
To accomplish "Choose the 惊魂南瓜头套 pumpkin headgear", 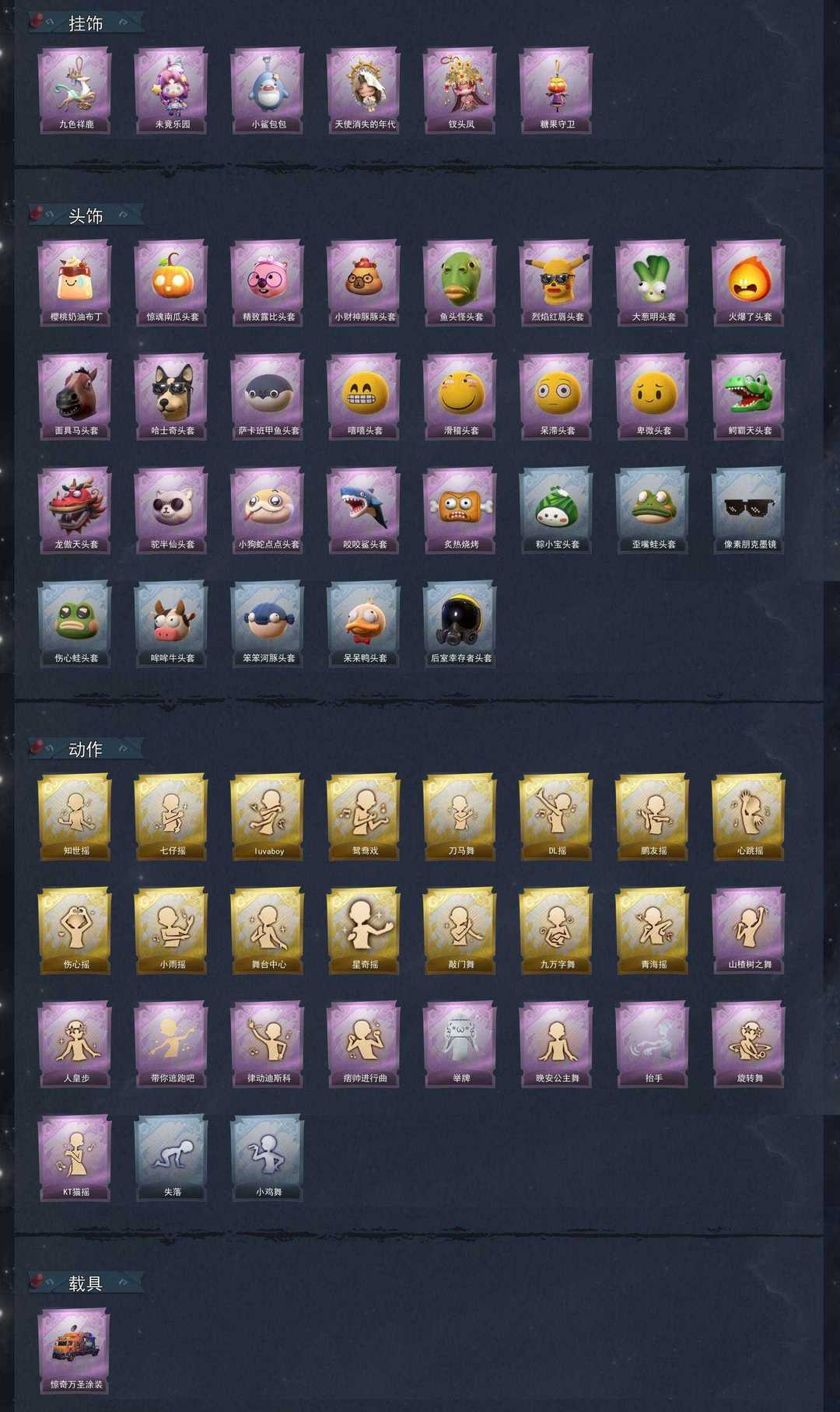I will point(172,283).
